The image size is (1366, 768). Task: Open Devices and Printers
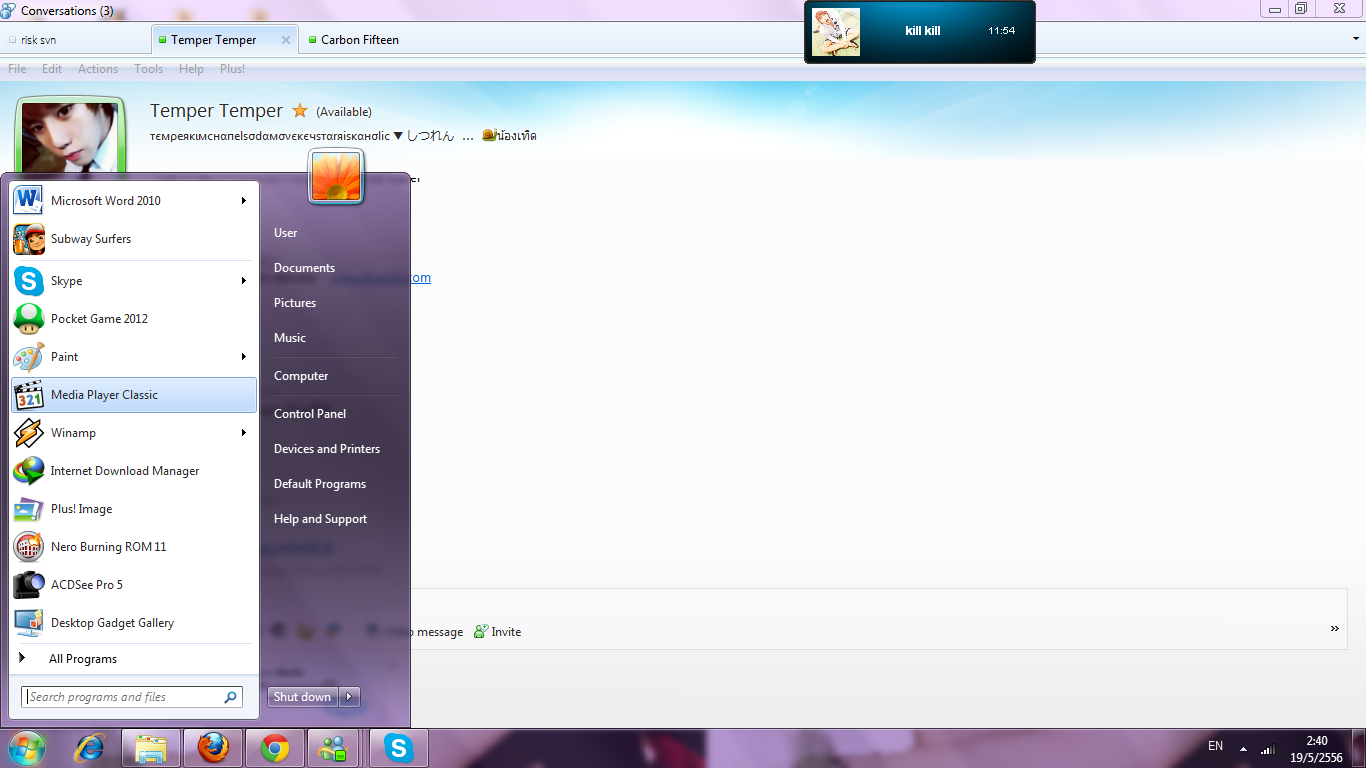pyautogui.click(x=327, y=449)
